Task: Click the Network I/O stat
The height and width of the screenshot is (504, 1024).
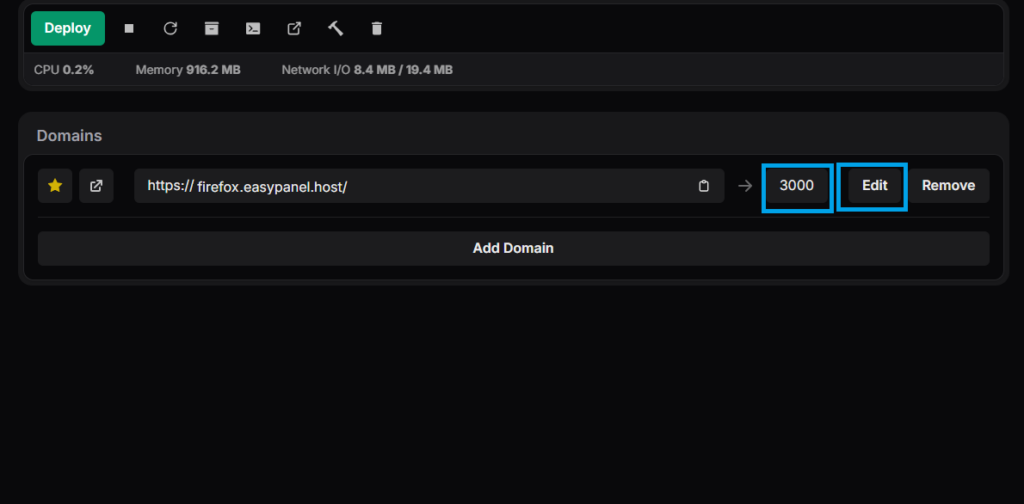Action: pos(367,70)
